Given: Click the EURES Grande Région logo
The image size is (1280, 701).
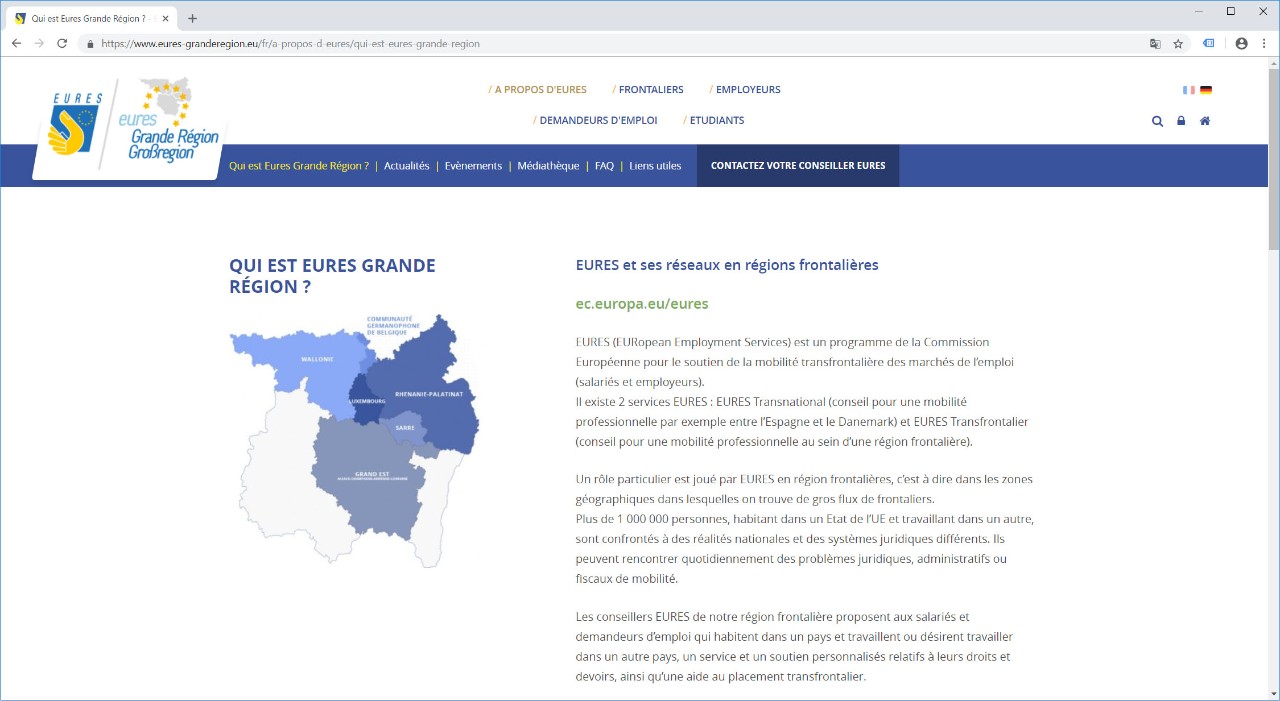Looking at the screenshot, I should point(131,128).
